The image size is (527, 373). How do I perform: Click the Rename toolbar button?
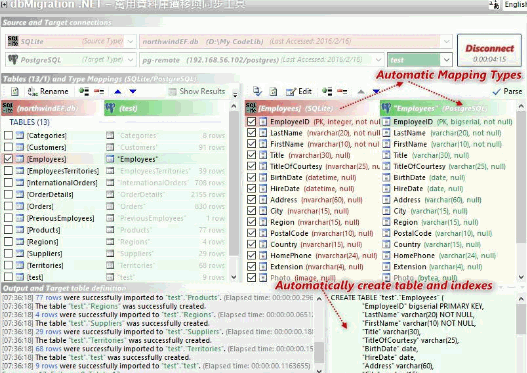(x=48, y=91)
